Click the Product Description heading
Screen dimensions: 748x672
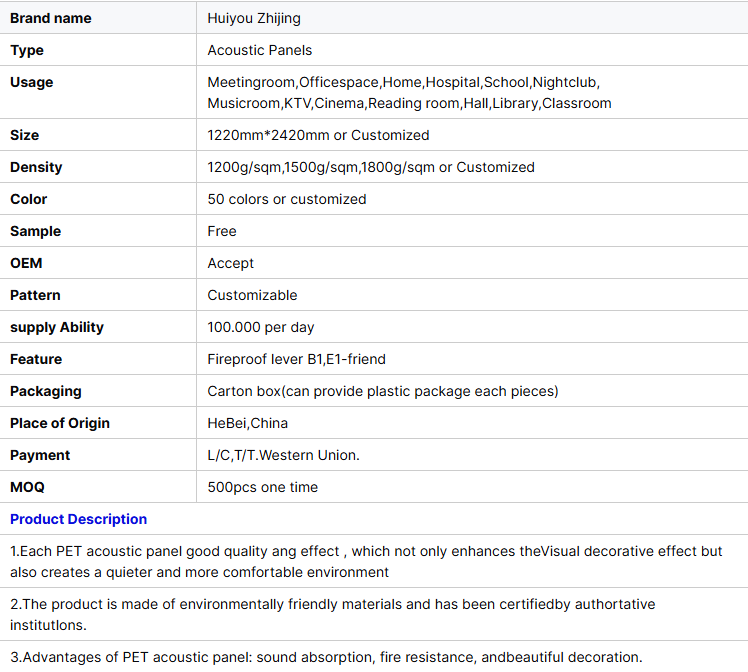coord(78,519)
